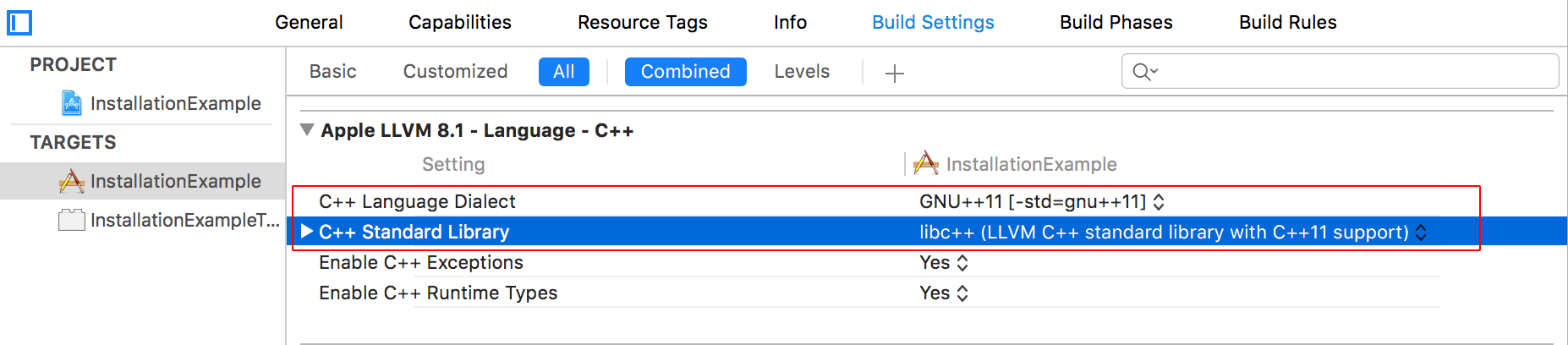The image size is (1568, 345).
Task: Open Enable C++ Runtime Types dropdown
Action: click(944, 293)
